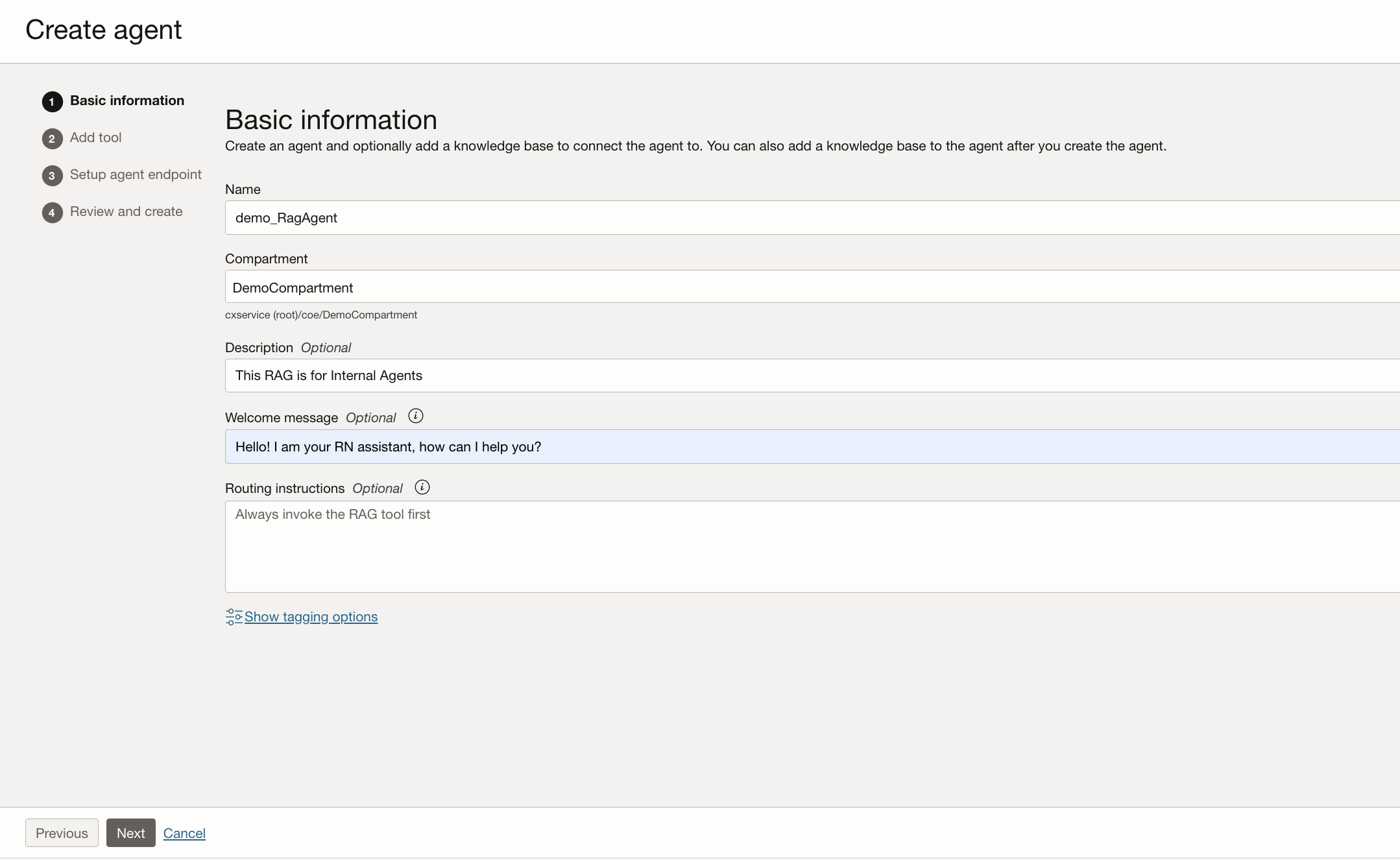Click step 4 circle icon
This screenshot has width=1400, height=860.
tap(53, 213)
